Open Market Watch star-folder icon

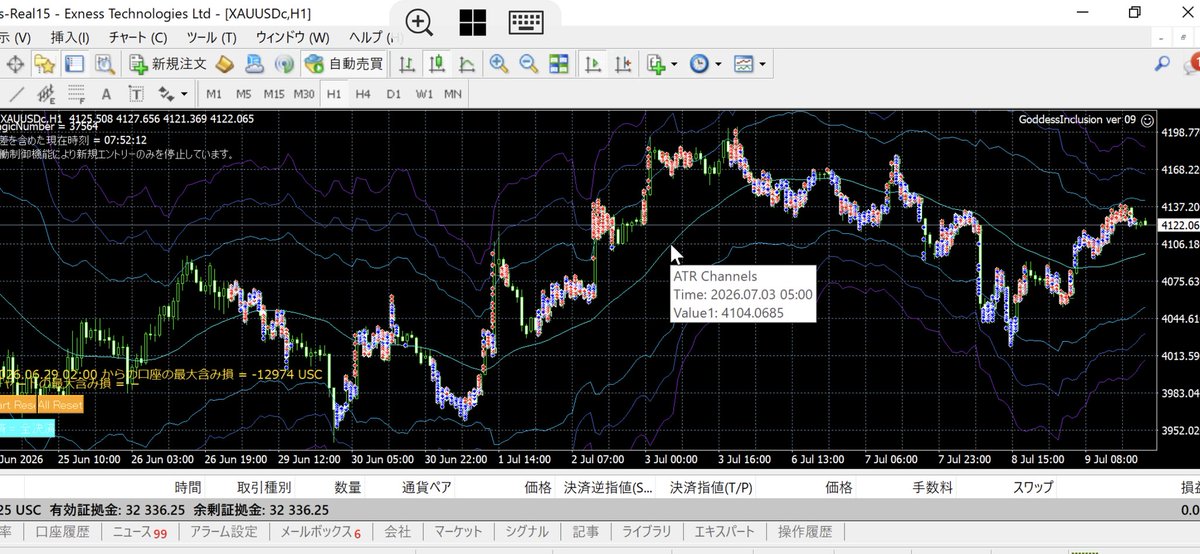pyautogui.click(x=44, y=64)
